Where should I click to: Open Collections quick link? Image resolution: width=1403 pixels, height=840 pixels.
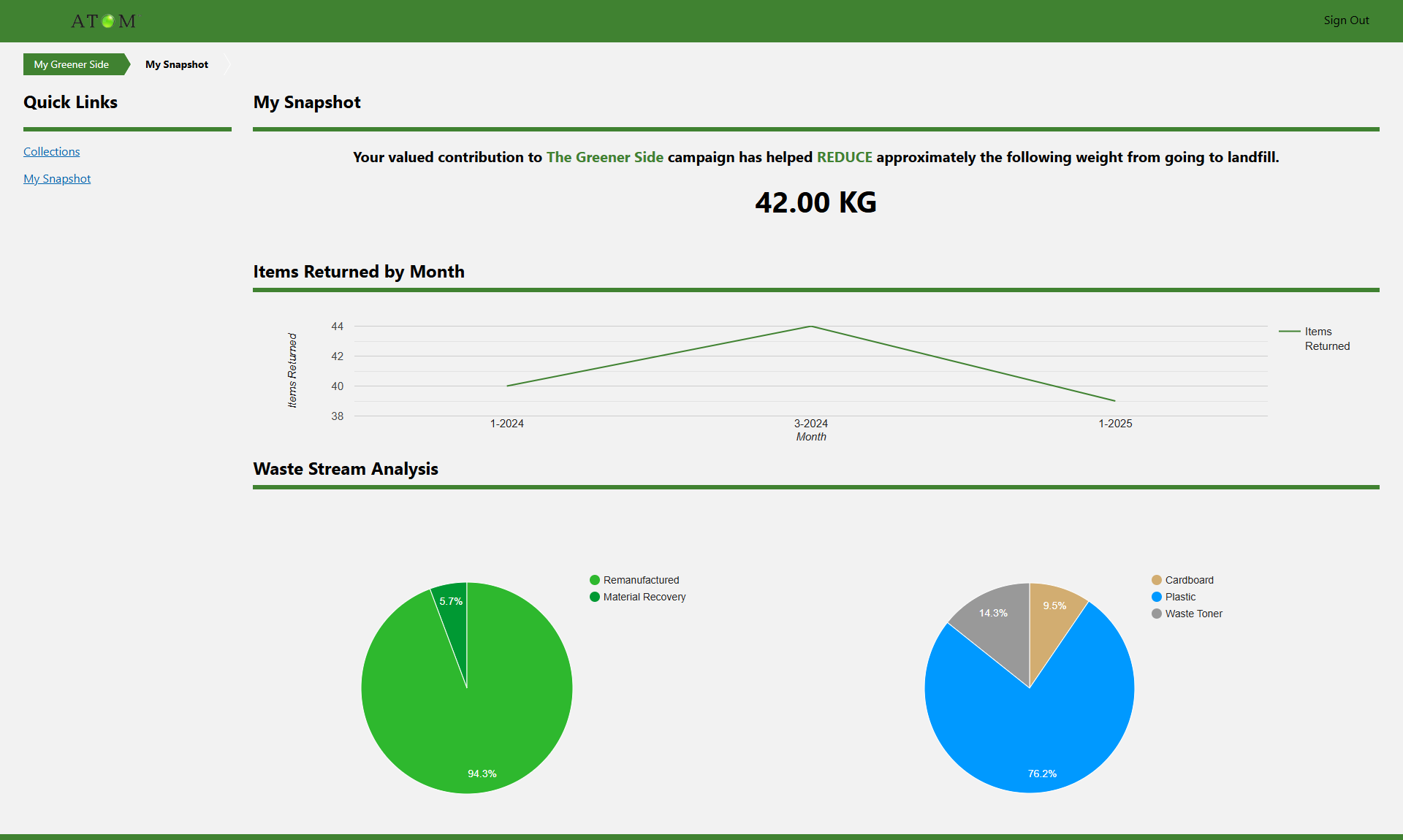pos(52,151)
